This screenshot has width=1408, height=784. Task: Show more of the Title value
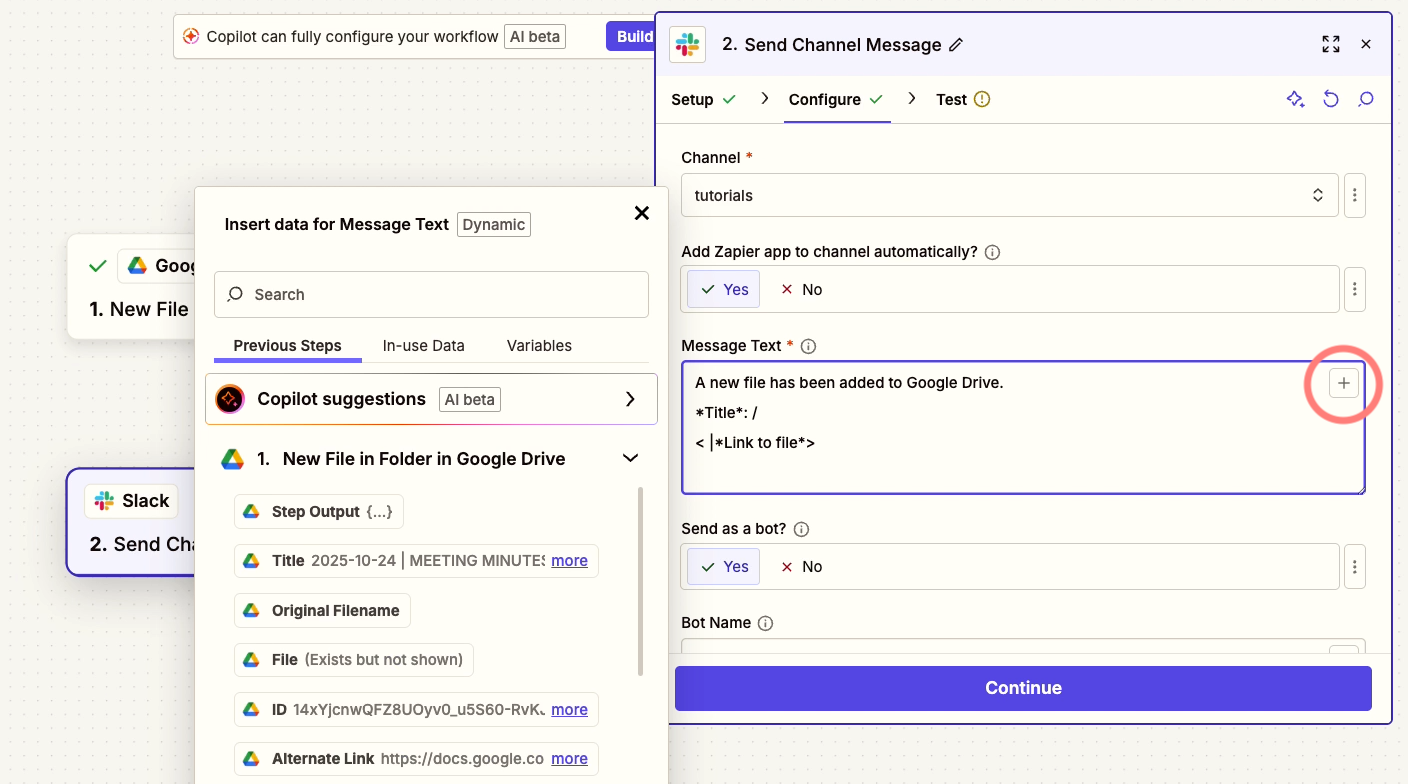coord(569,561)
